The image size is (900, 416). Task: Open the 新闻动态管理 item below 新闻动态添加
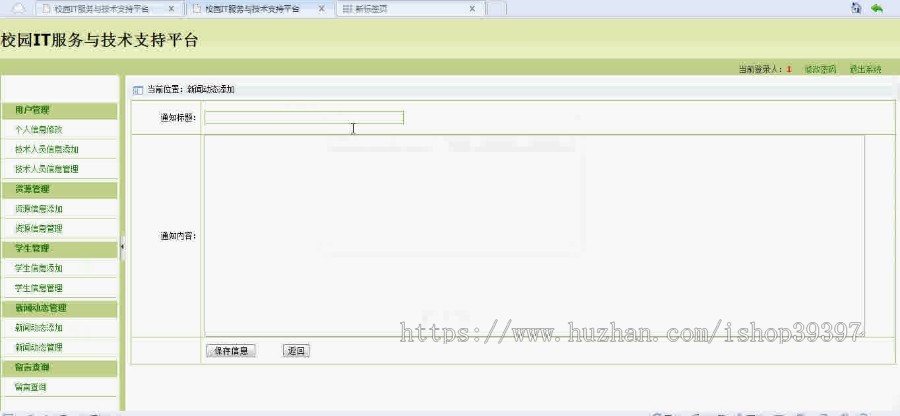point(38,347)
